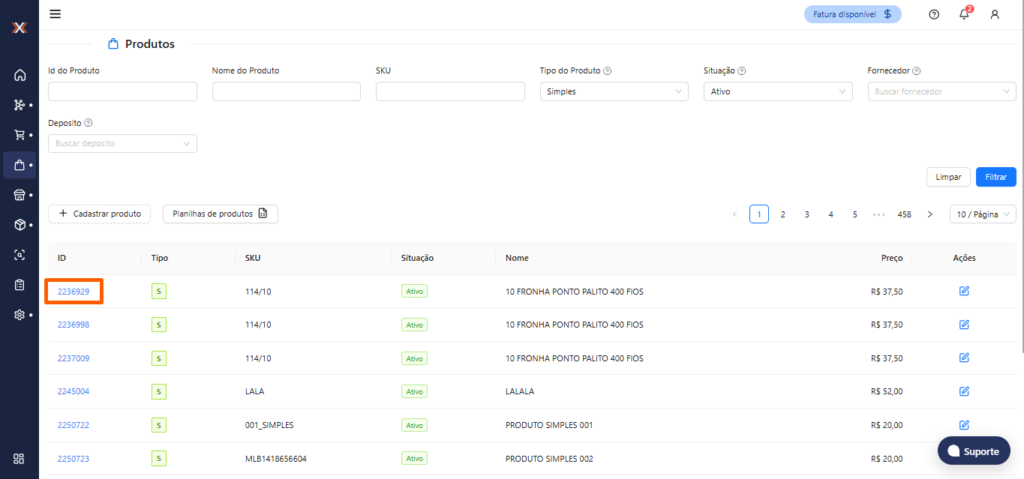Click the notifications bell icon
1024x479 pixels.
tap(964, 14)
